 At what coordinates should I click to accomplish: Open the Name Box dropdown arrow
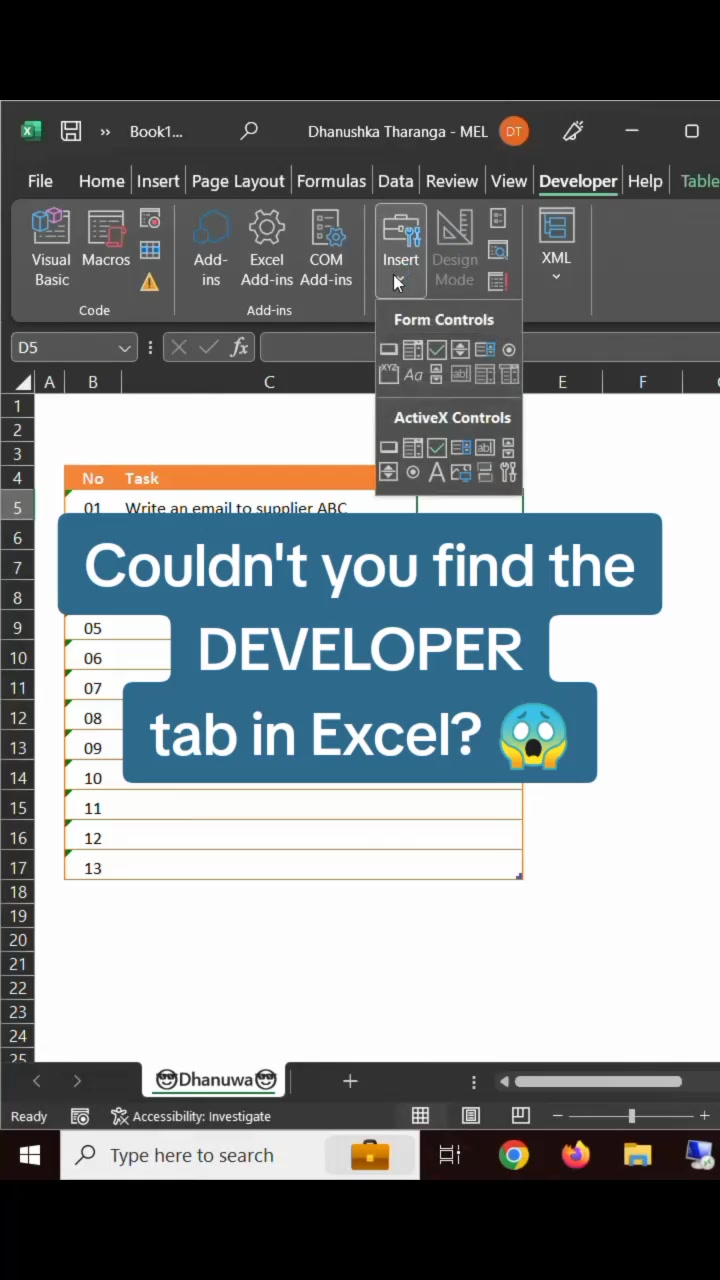pyautogui.click(x=124, y=348)
